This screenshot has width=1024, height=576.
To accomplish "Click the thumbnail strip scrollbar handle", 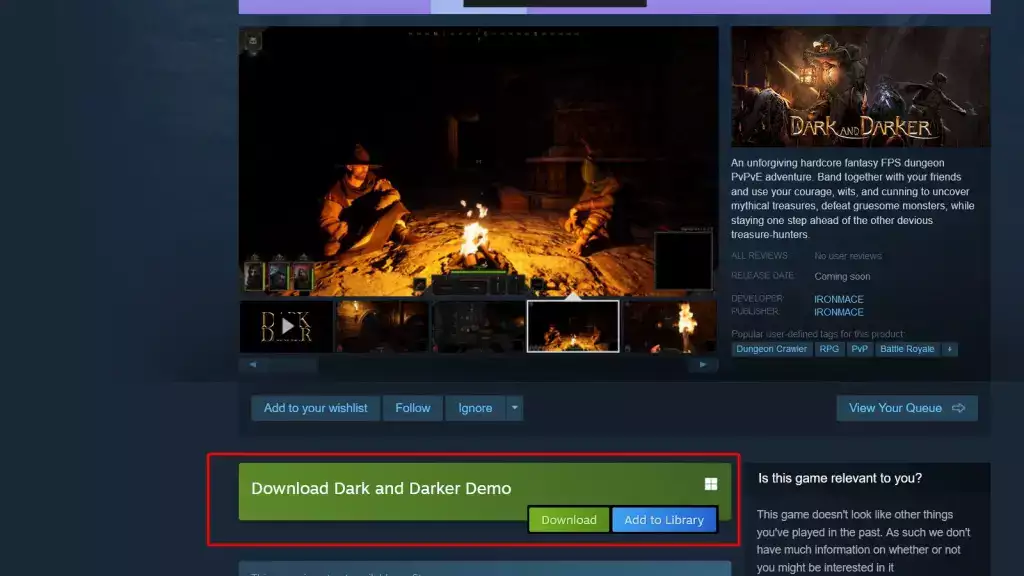I will tap(293, 364).
